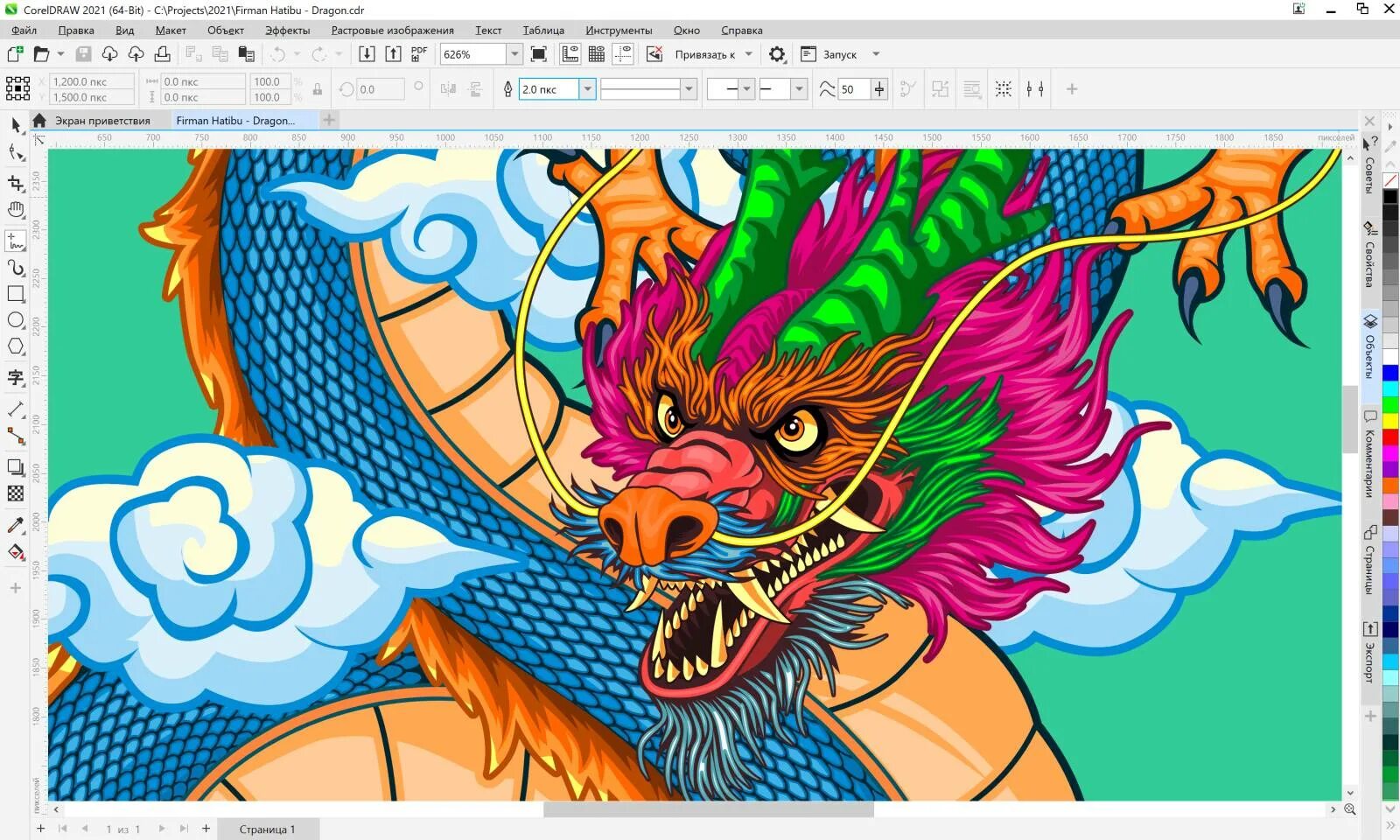Pick the yellow color swatch in palette
This screenshot has width=1400, height=840.
pos(1389,421)
